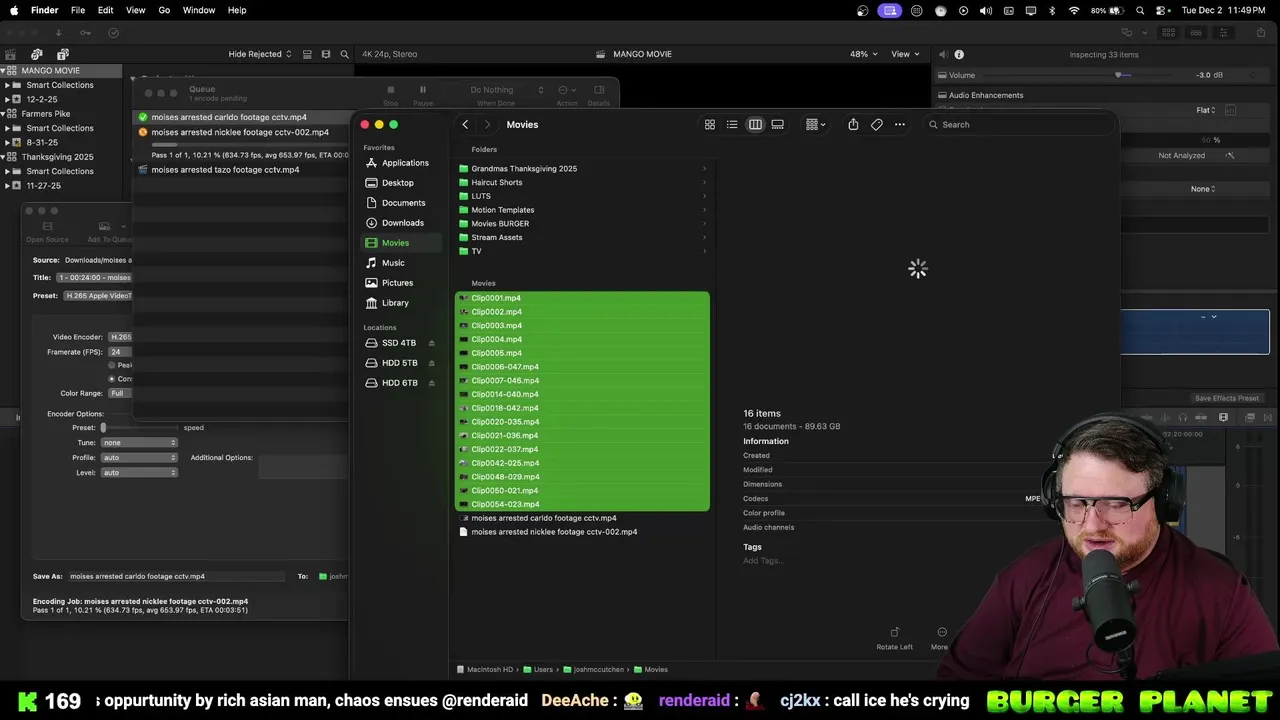
Task: Pause the encode in Queue window
Action: coord(423,94)
